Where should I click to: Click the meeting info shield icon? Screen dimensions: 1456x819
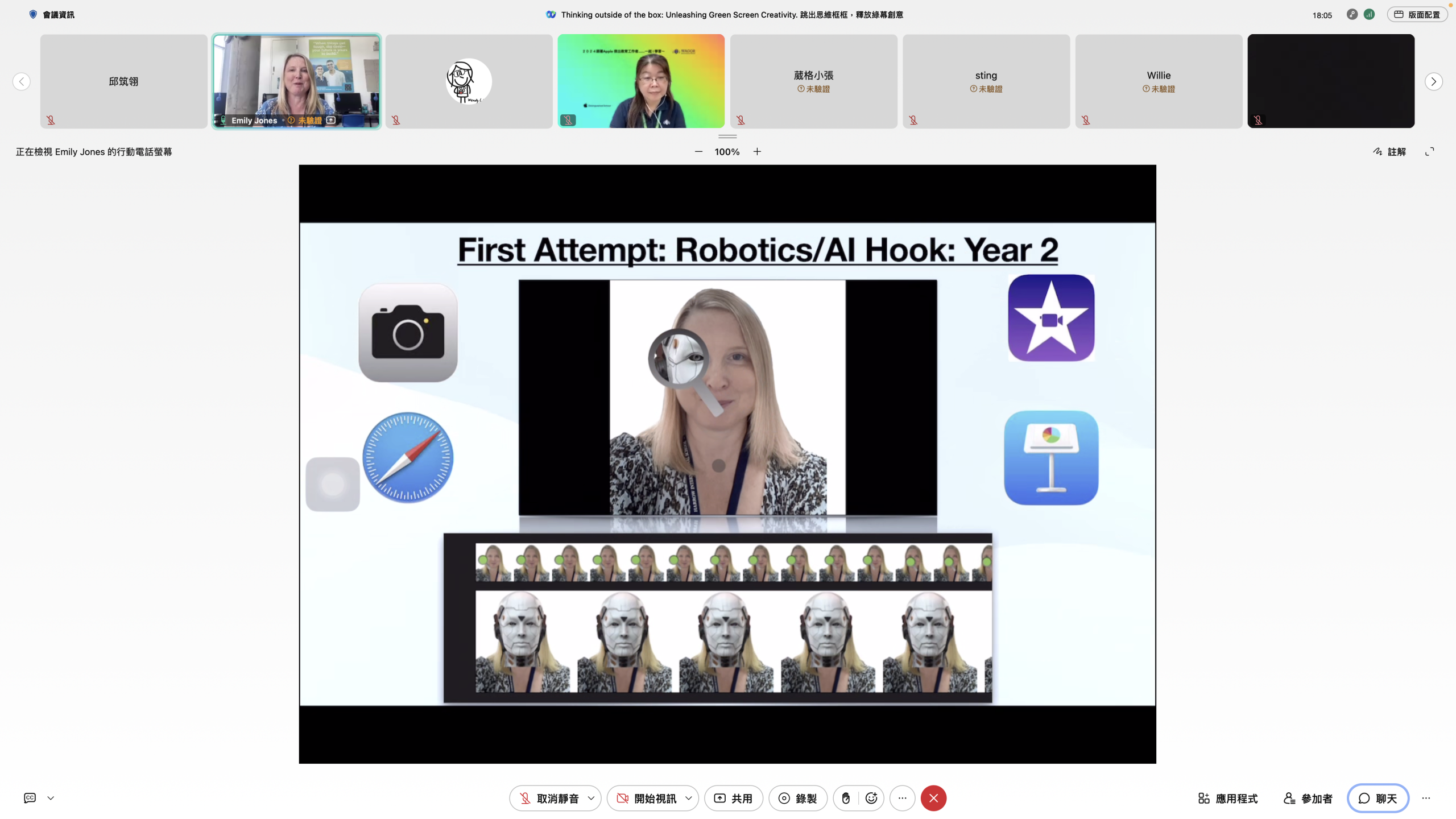point(33,14)
